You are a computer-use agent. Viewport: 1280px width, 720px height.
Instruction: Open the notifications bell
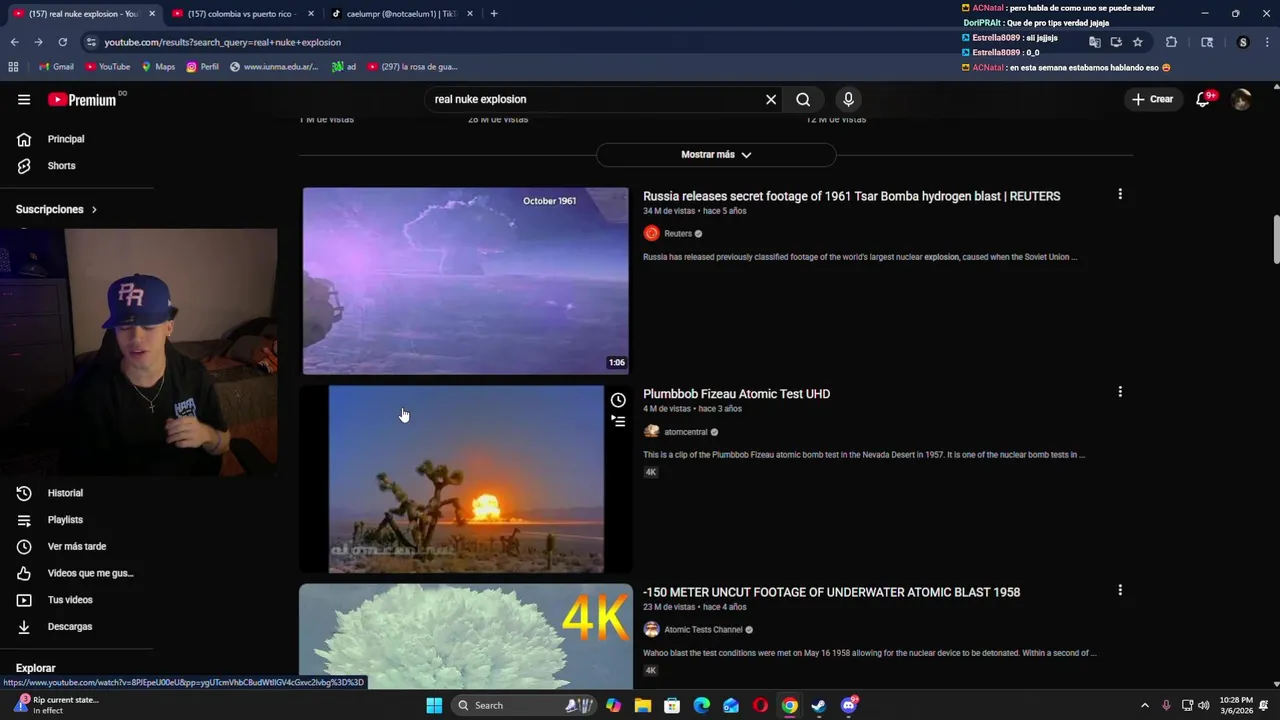pos(1204,99)
